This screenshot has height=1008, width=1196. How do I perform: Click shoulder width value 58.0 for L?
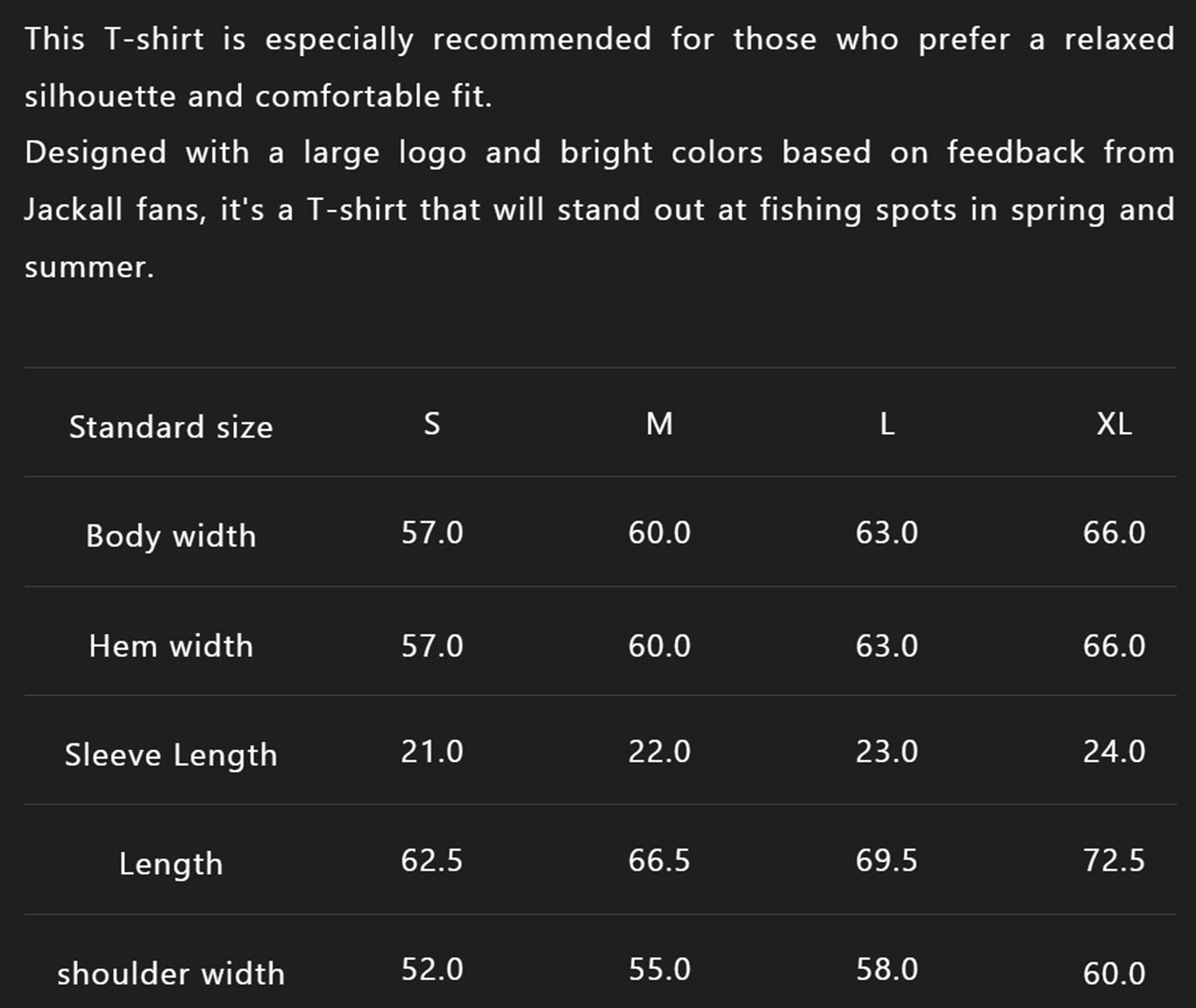[x=887, y=969]
